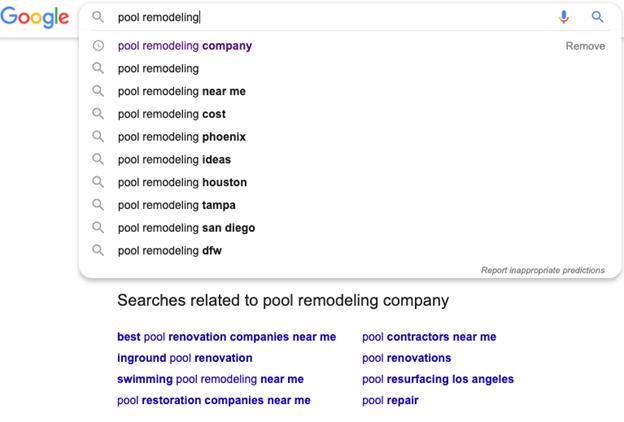The image size is (624, 422).
Task: Open 'Report inappropriate predictions' link
Action: [543, 270]
